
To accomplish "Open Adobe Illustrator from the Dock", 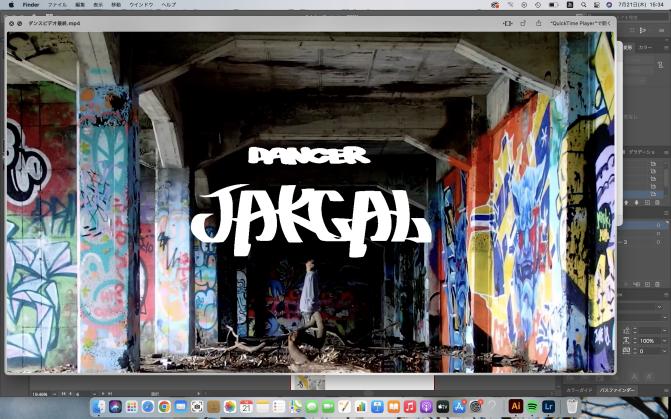I will coord(516,406).
